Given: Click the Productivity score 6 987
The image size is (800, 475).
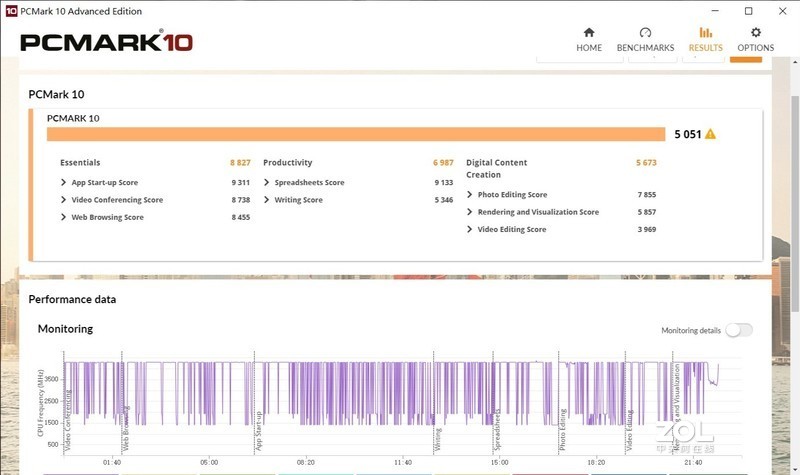Looking at the screenshot, I should (443, 163).
